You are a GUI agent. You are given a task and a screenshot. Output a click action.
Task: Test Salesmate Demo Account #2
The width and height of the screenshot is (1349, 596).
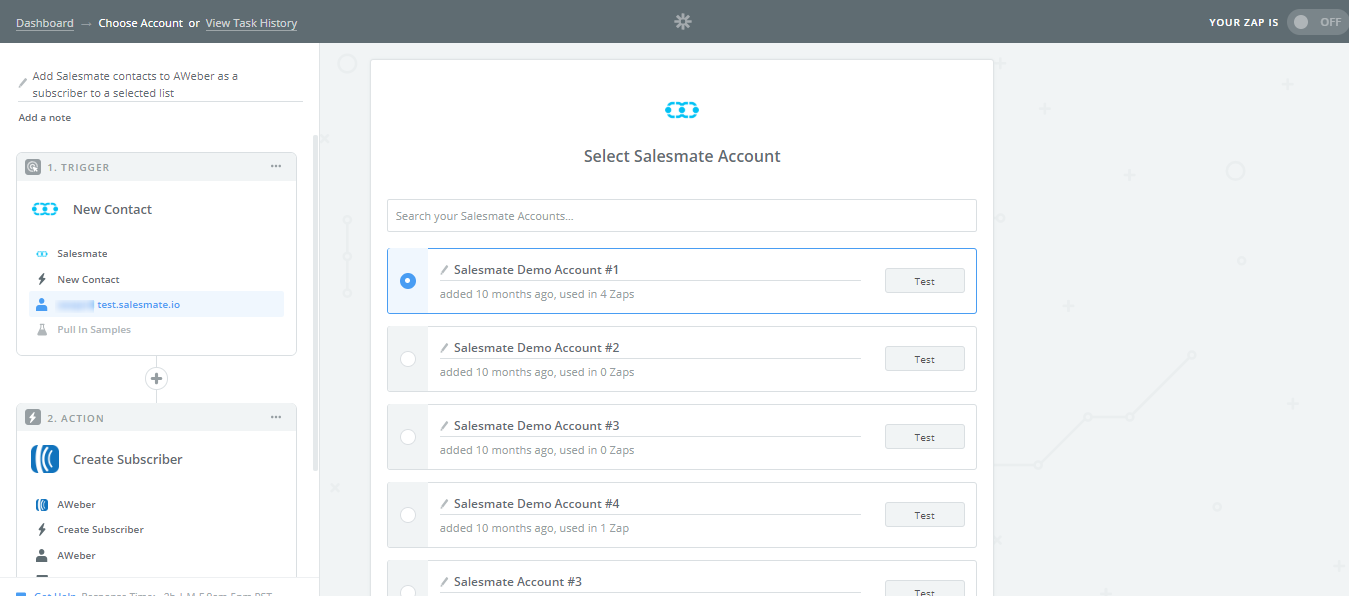click(x=925, y=359)
